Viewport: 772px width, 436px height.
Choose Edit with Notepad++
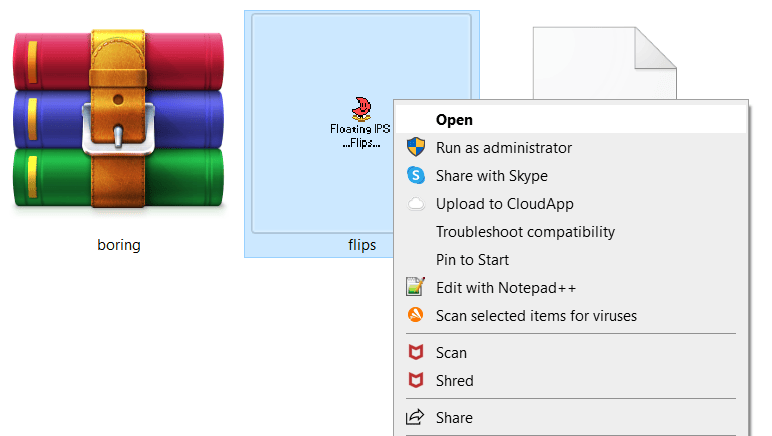[x=506, y=288]
